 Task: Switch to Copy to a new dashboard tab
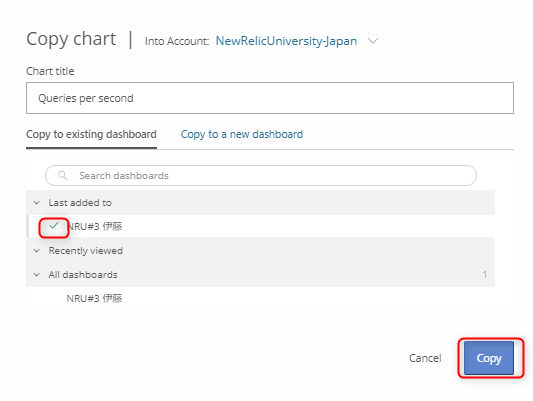pos(242,134)
